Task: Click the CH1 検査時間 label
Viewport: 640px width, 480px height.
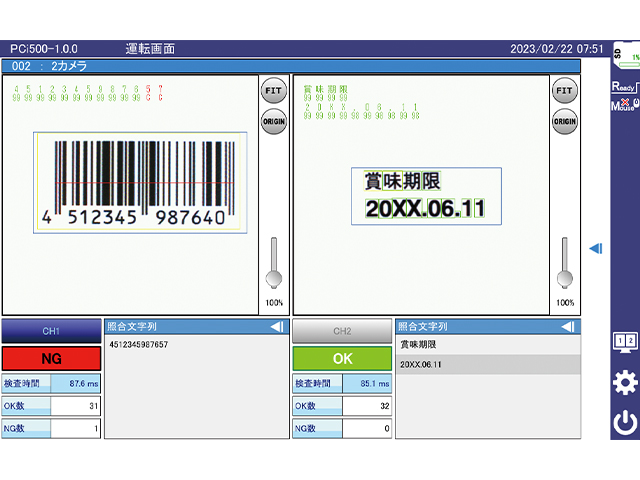Action: (x=26, y=384)
